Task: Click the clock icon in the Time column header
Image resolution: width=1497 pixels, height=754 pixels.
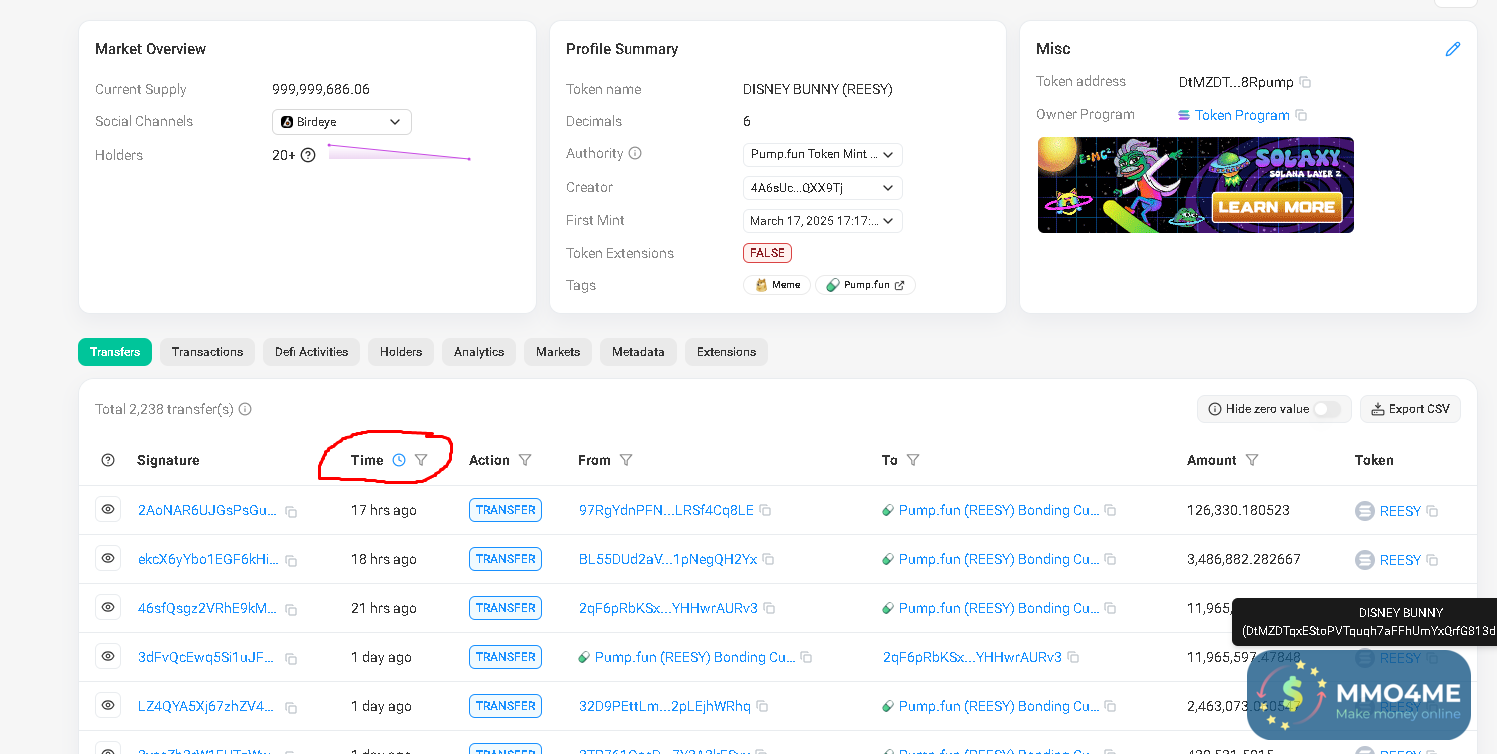Action: [x=399, y=460]
